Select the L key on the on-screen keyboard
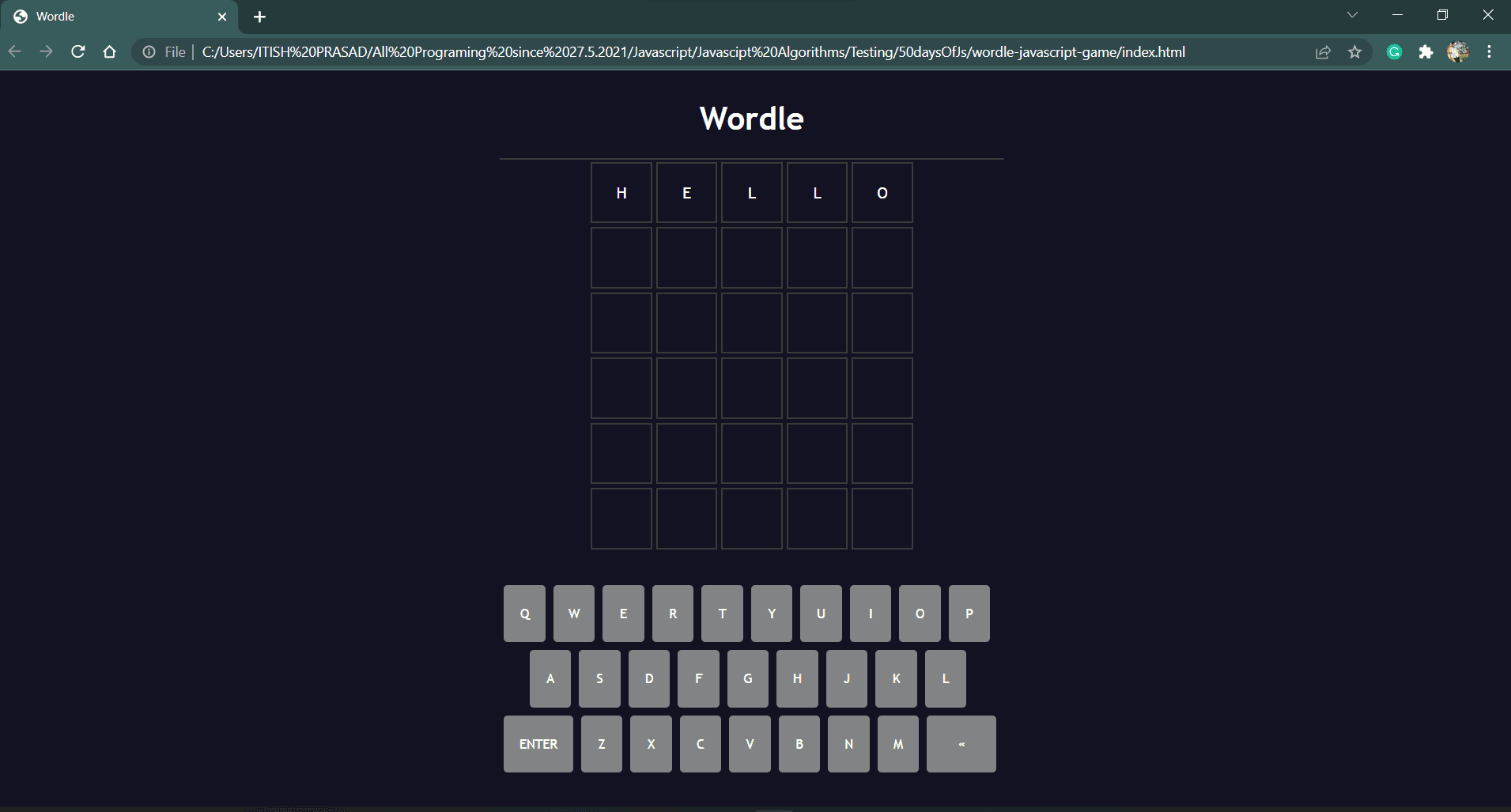Screen dimensions: 1511x812 tap(946, 678)
